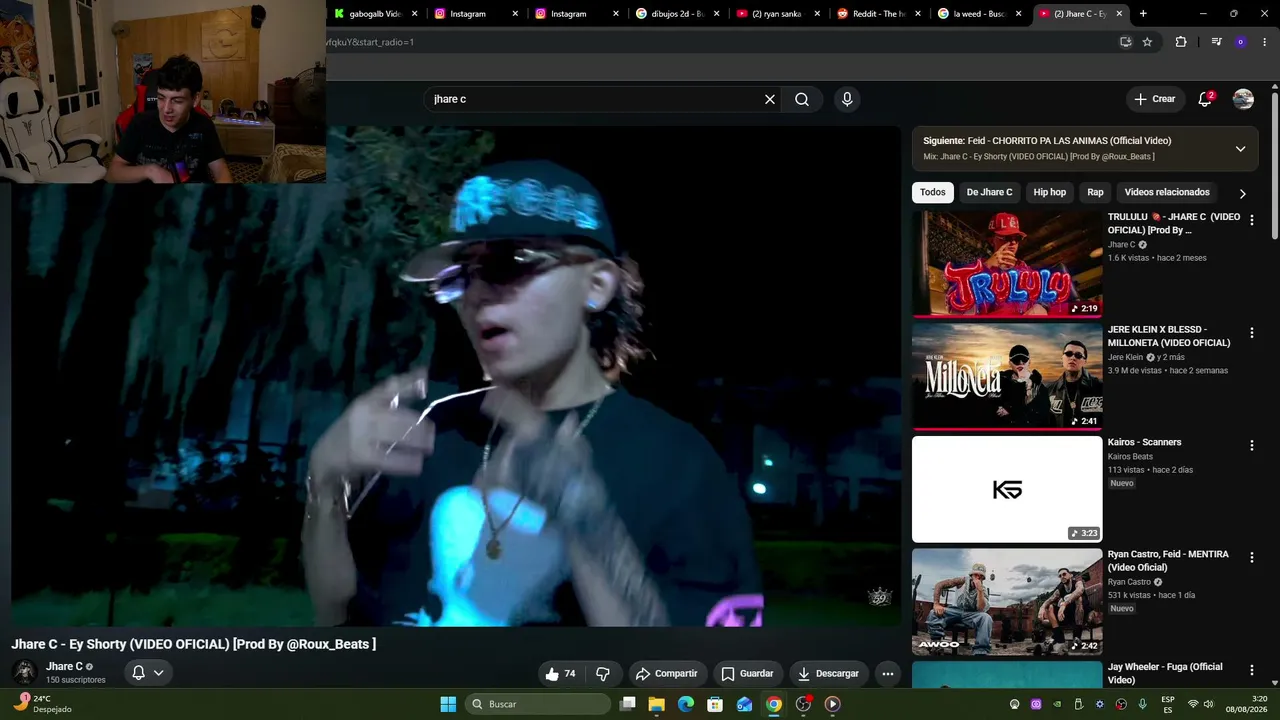The width and height of the screenshot is (1280, 720).
Task: Click the Compartir share button
Action: (x=666, y=674)
